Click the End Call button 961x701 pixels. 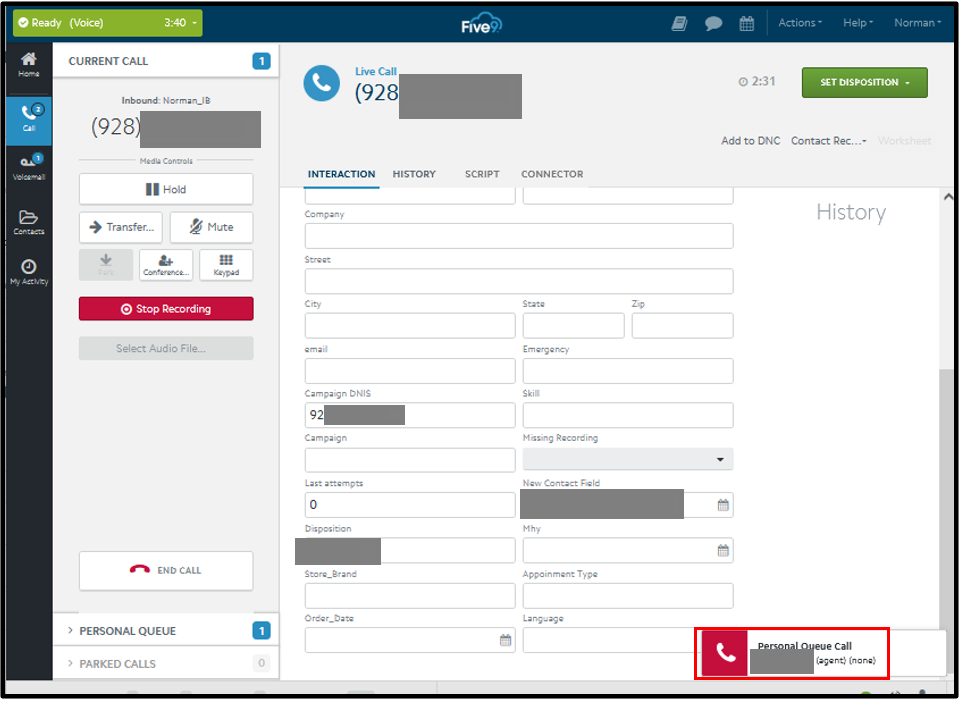pyautogui.click(x=166, y=570)
